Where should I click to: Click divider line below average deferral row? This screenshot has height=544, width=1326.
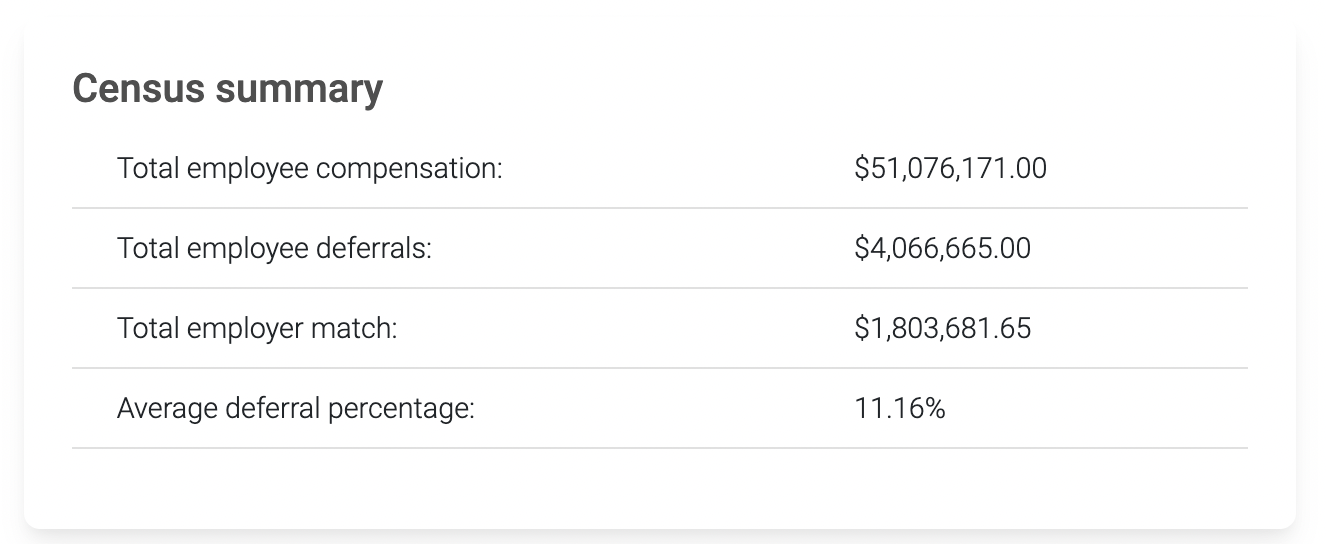(659, 448)
